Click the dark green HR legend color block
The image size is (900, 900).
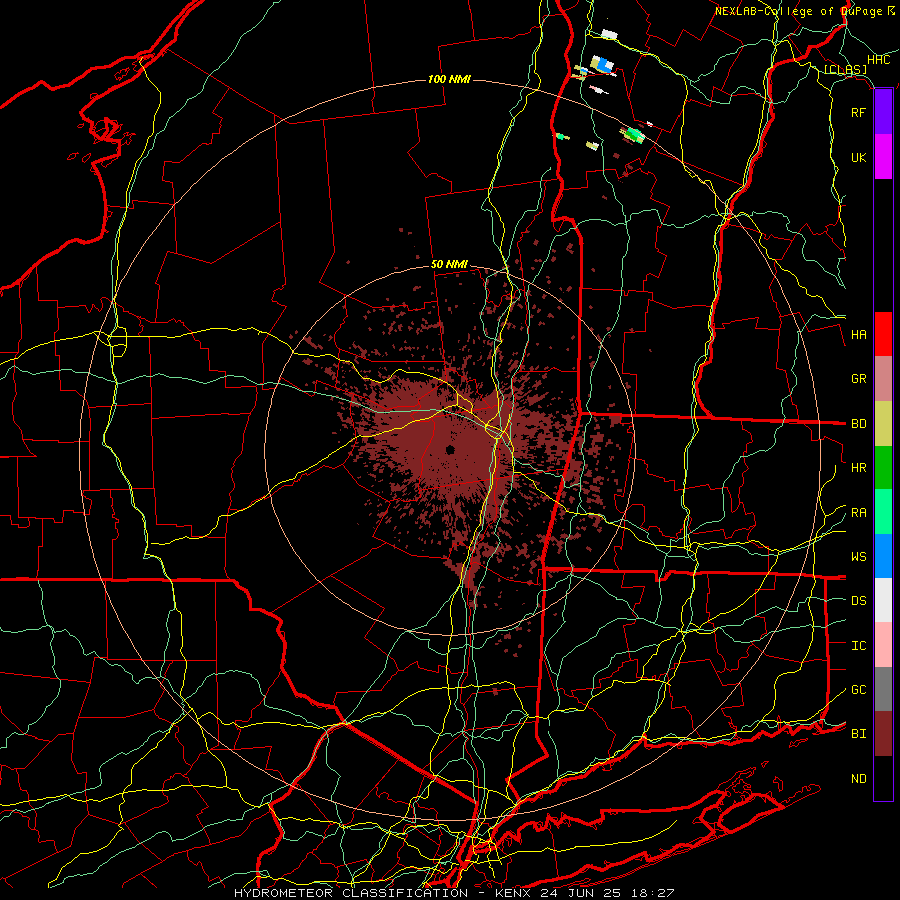tap(883, 468)
